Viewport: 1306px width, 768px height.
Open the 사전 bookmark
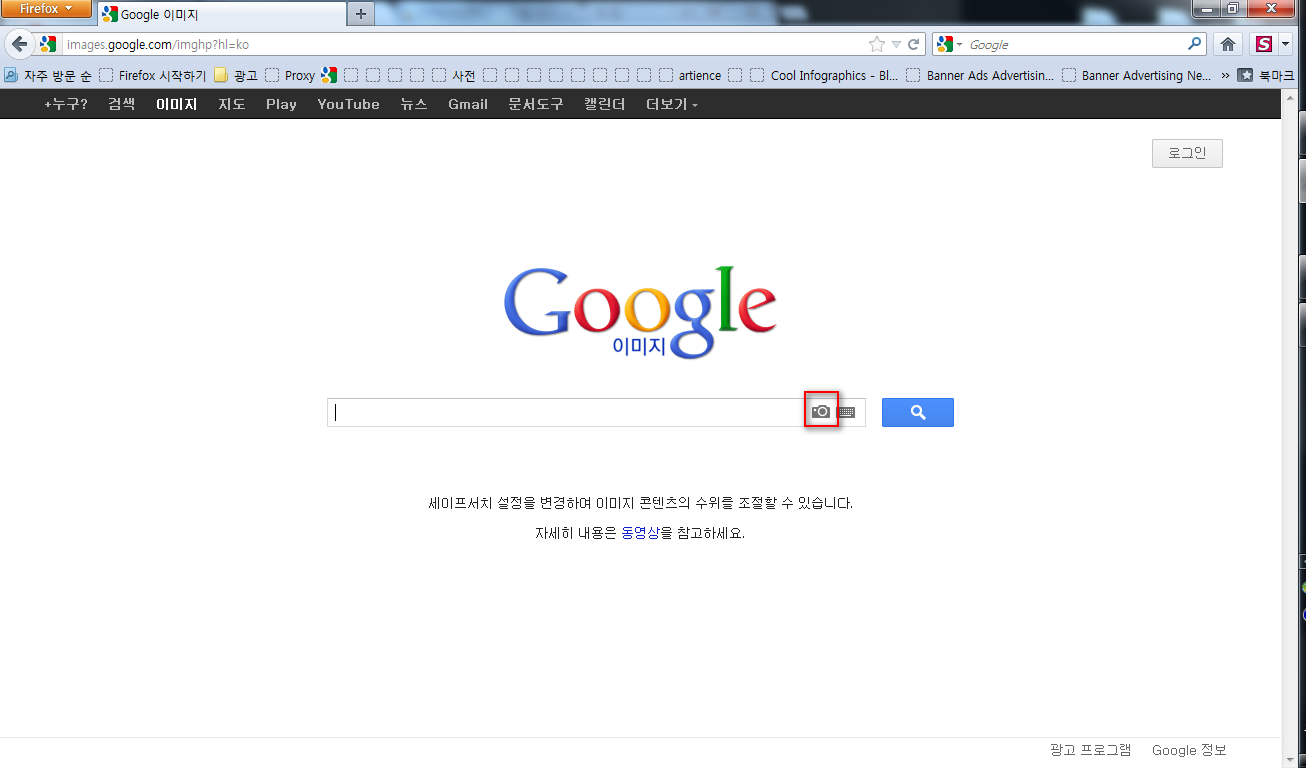[x=454, y=75]
